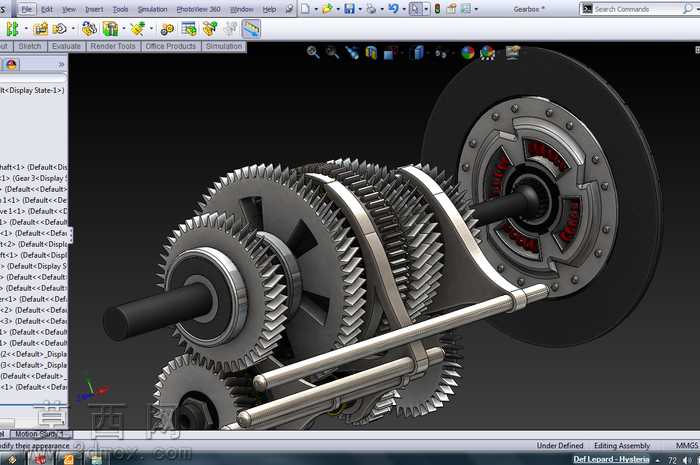Insert a Bill of Materials table

[189, 29]
